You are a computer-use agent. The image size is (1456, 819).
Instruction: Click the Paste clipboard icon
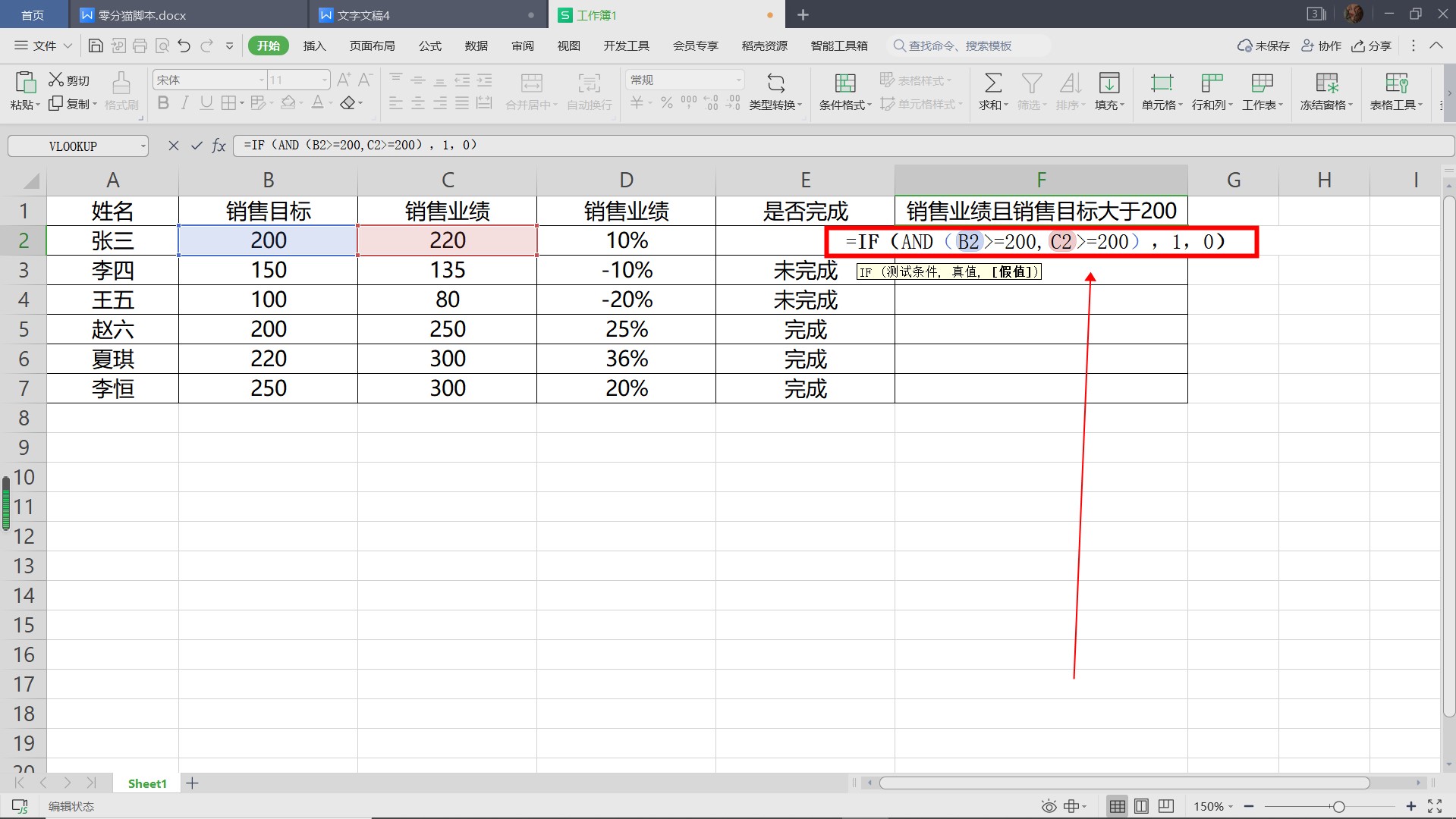point(25,82)
